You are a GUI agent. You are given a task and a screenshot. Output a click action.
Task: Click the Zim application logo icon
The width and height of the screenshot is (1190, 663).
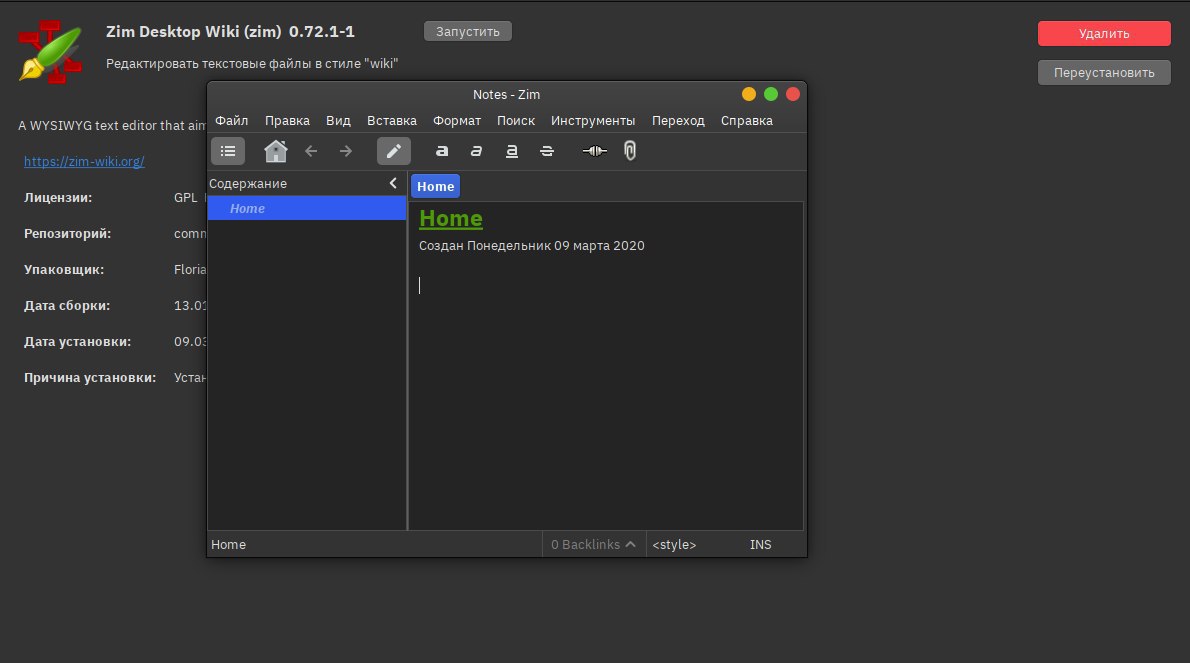pyautogui.click(x=51, y=52)
